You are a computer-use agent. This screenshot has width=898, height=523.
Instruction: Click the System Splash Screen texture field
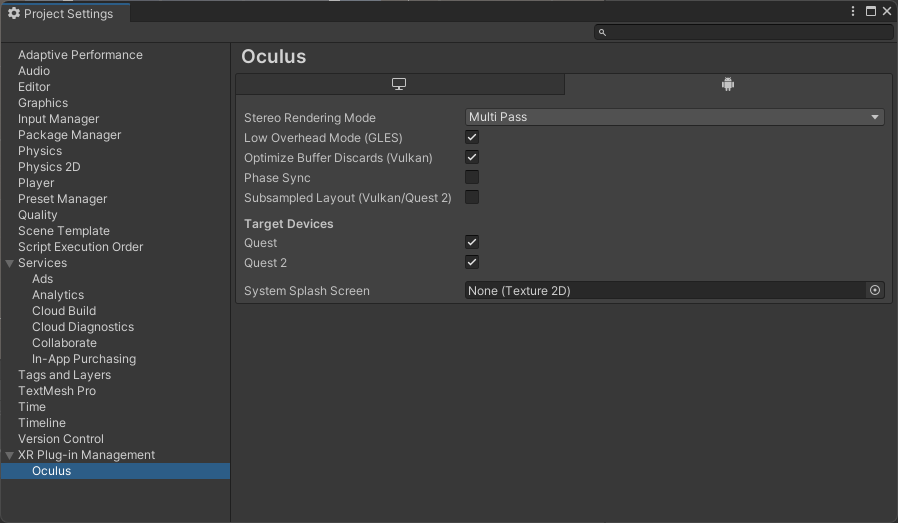[x=675, y=290]
